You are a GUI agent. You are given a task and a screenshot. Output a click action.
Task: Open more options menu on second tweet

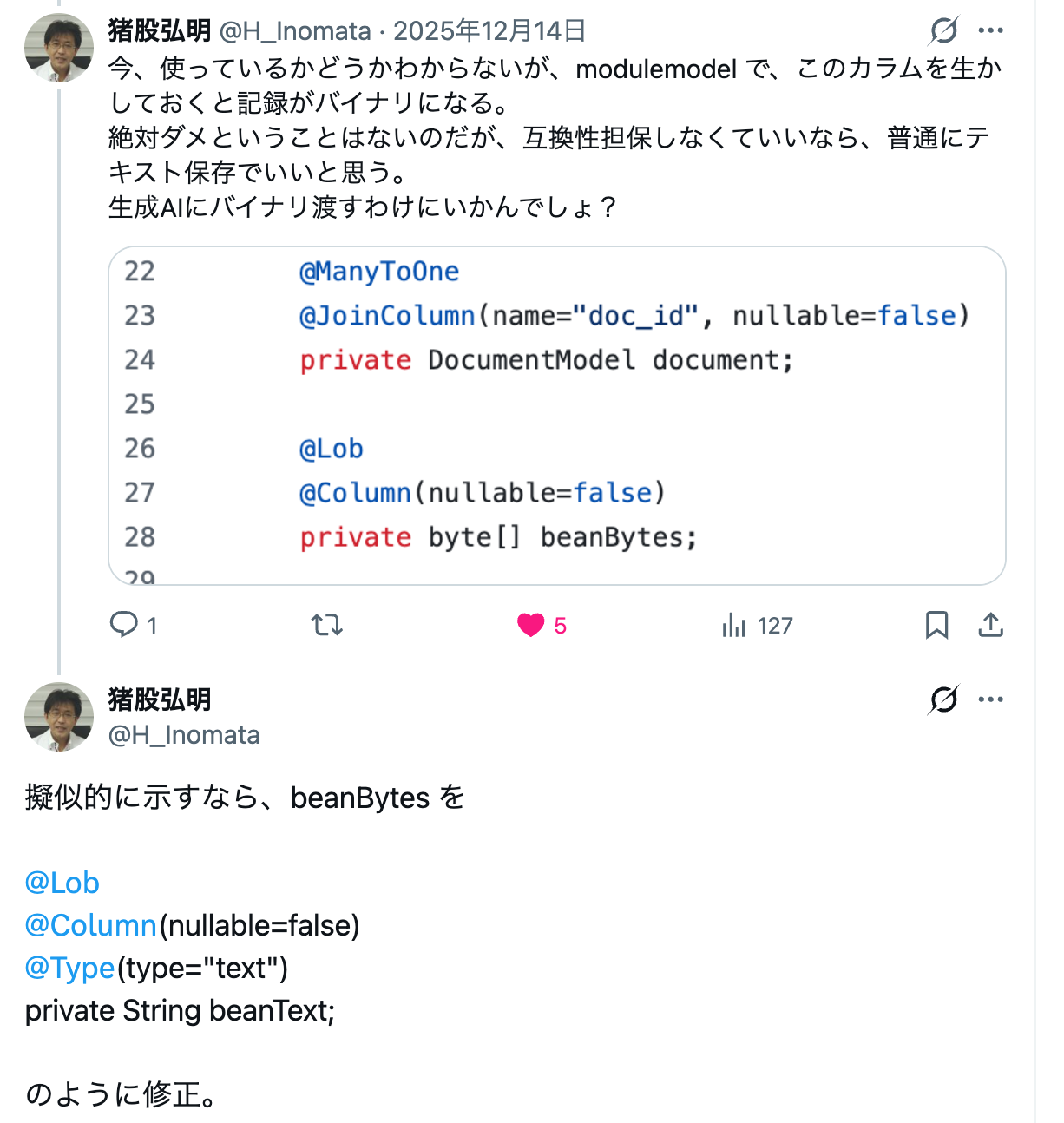pyautogui.click(x=990, y=699)
